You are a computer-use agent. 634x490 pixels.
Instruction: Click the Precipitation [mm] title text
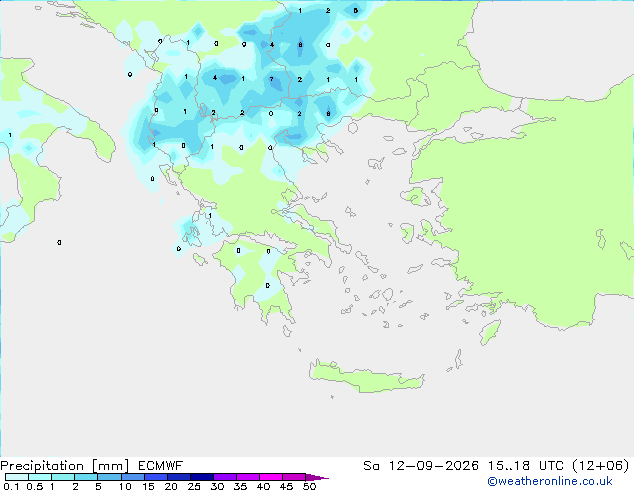pyautogui.click(x=65, y=466)
